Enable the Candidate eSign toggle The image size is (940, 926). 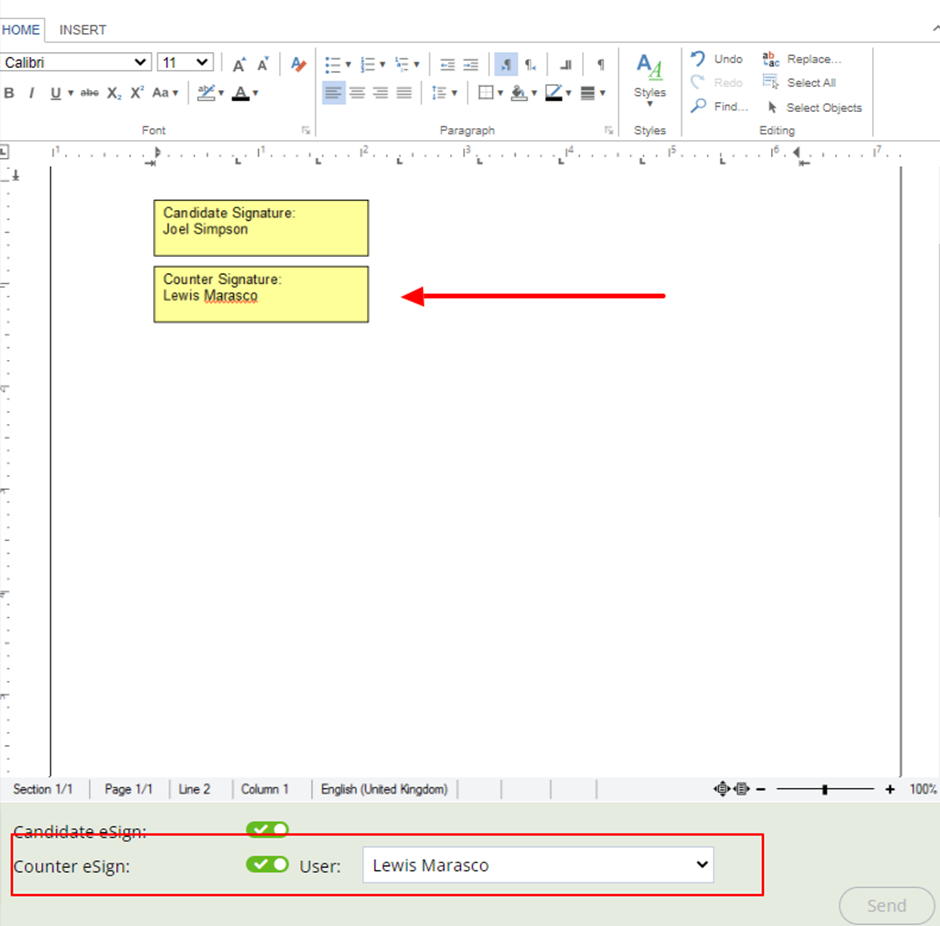click(x=266, y=830)
